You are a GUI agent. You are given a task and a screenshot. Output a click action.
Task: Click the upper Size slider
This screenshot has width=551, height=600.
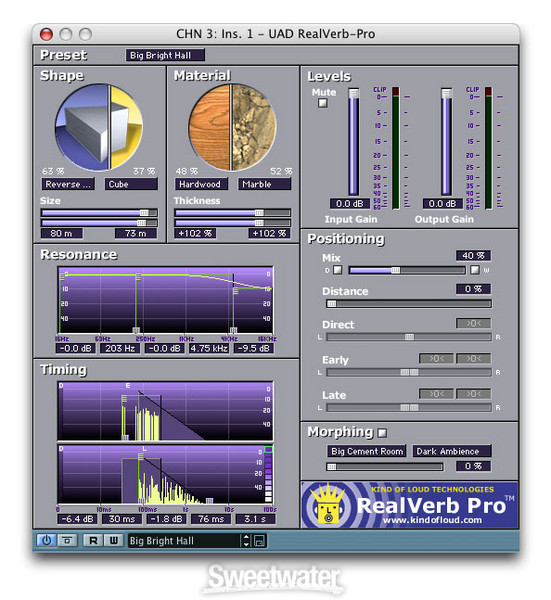[x=99, y=213]
